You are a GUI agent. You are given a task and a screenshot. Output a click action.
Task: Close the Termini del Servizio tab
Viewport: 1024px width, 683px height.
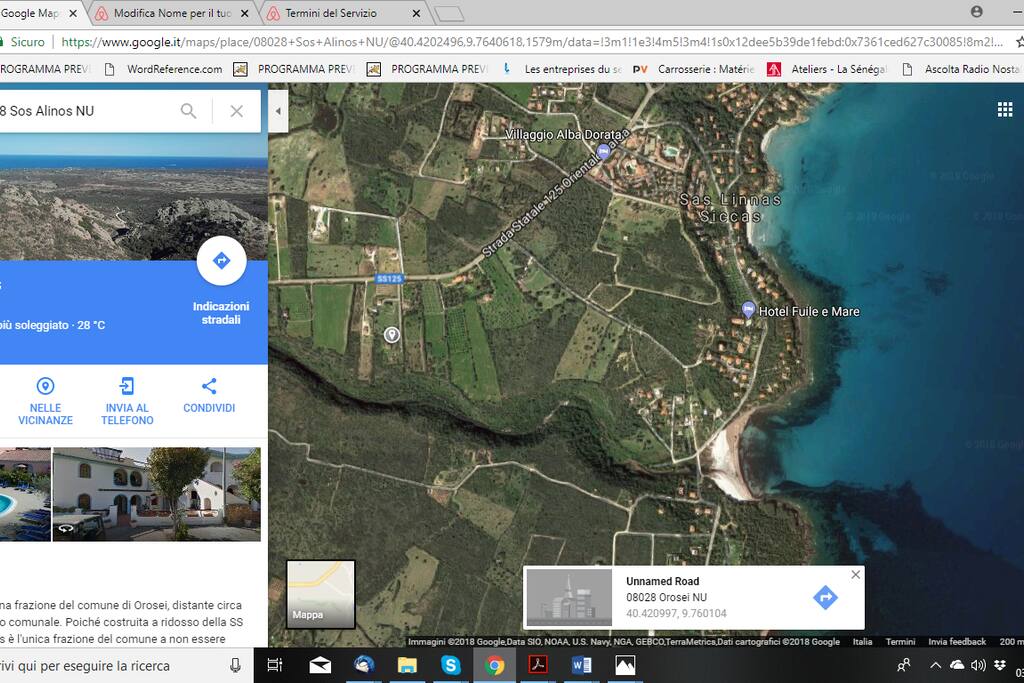(416, 13)
